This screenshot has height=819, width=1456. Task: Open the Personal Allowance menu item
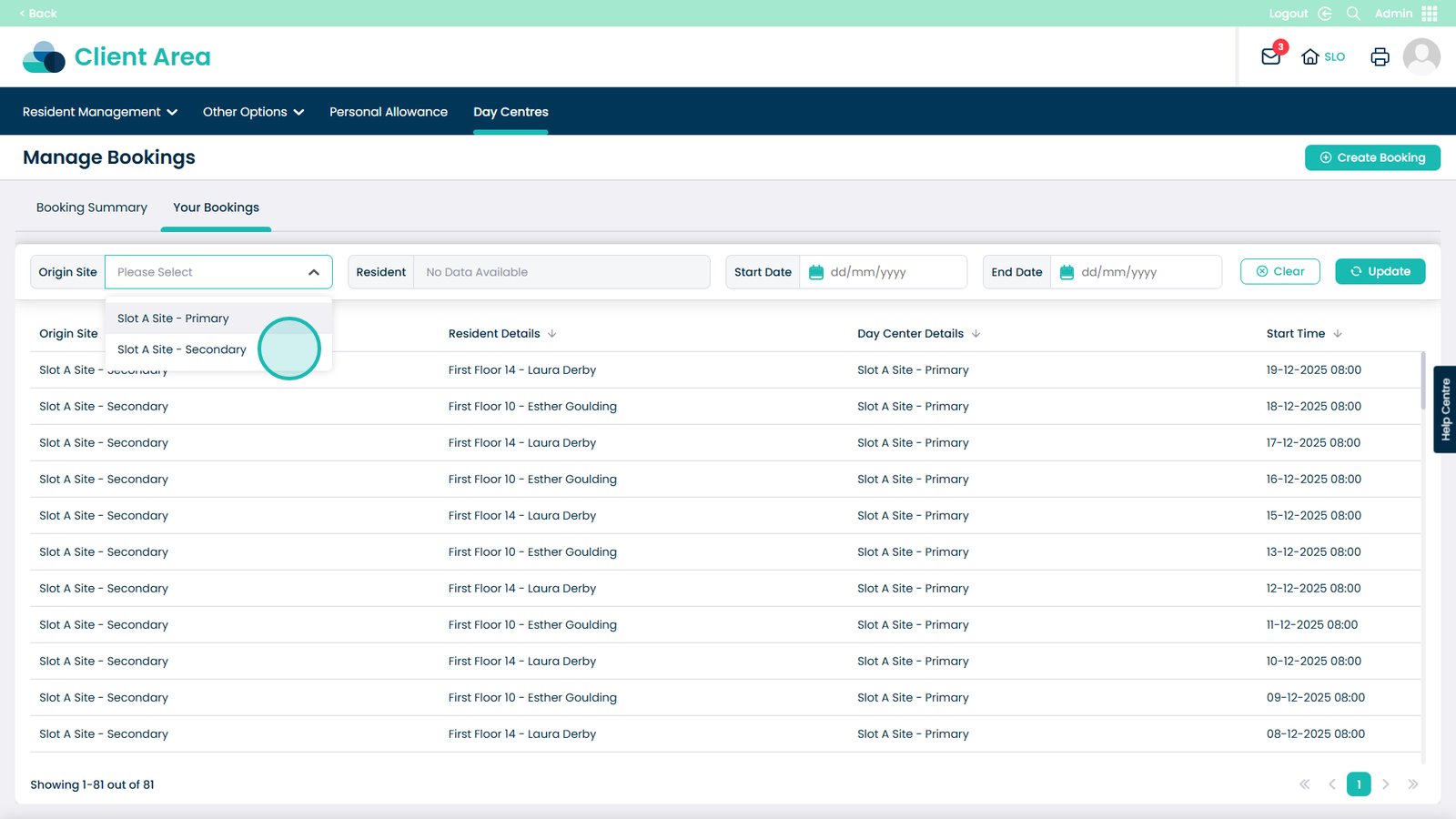coord(389,112)
